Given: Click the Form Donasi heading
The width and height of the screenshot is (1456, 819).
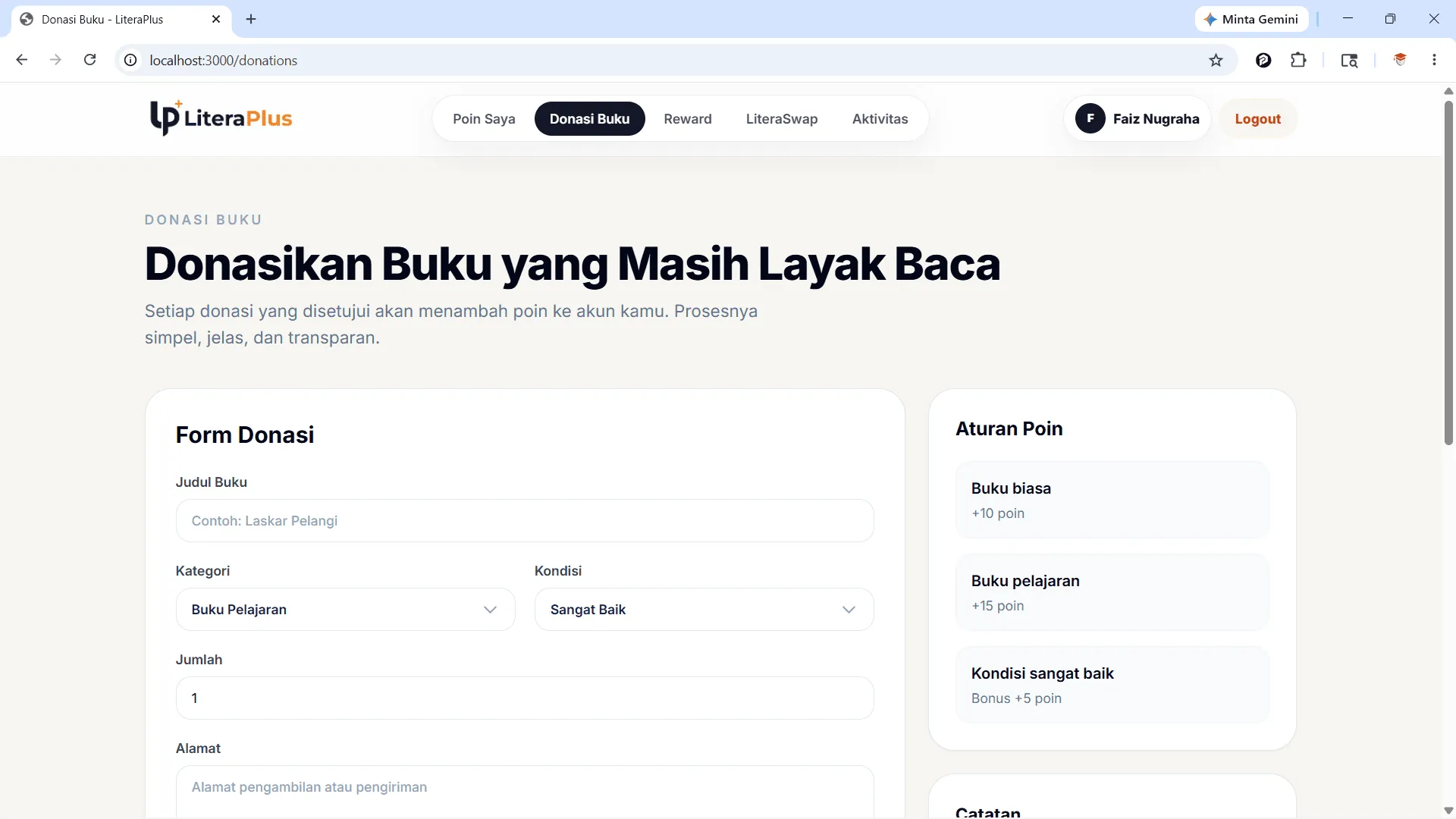Looking at the screenshot, I should click(x=244, y=435).
